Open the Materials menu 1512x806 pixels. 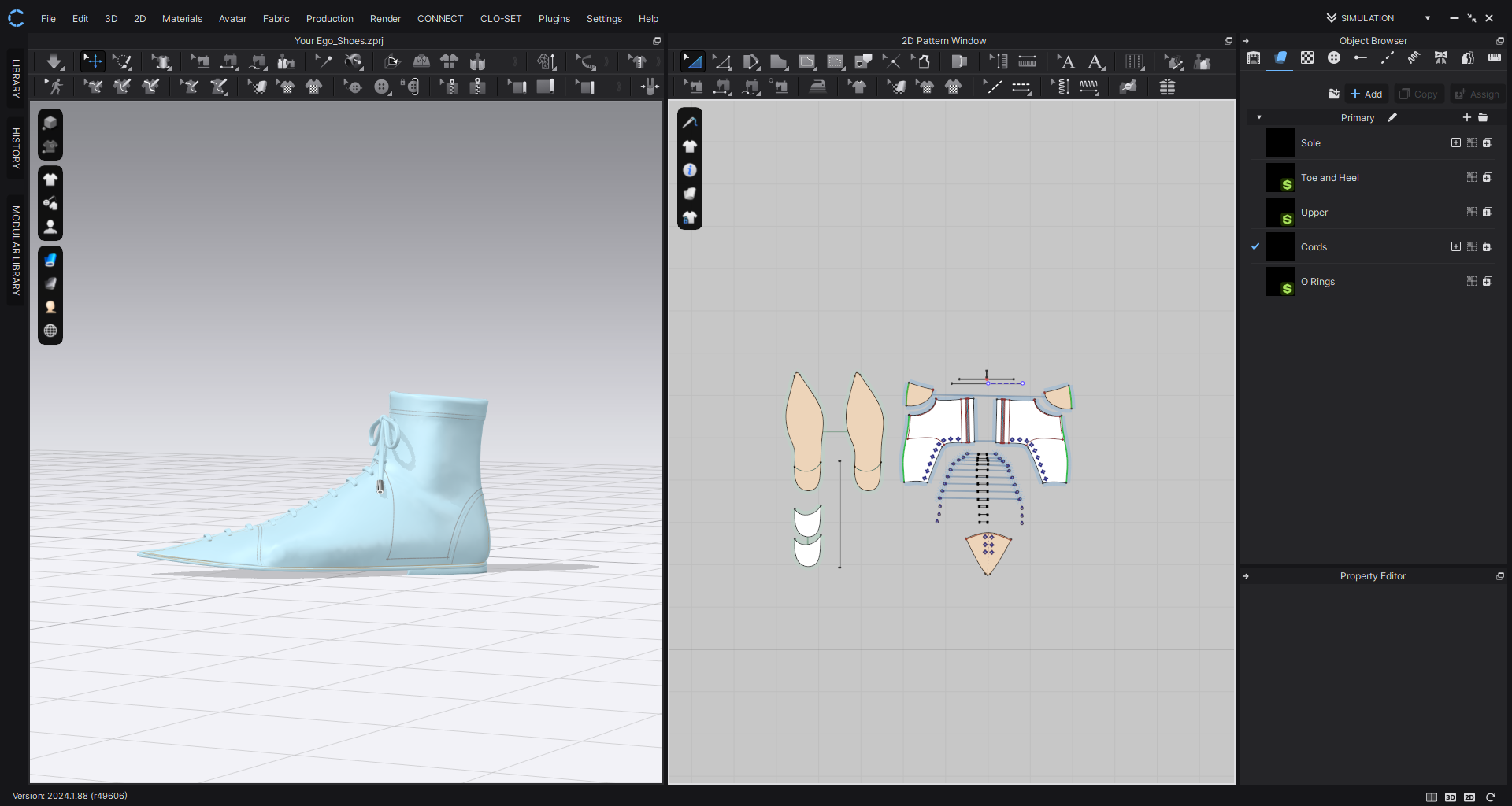point(182,18)
